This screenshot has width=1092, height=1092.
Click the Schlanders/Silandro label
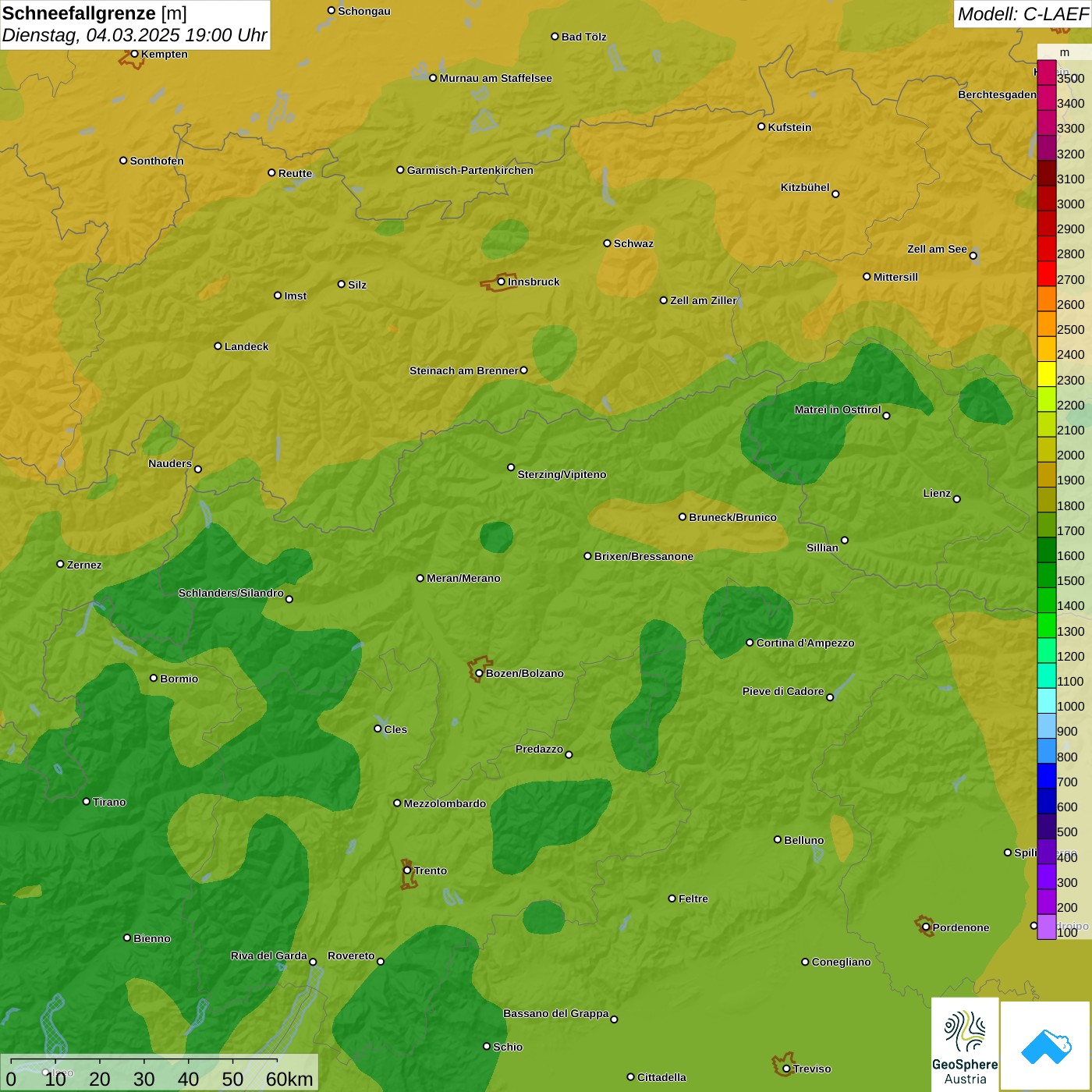tap(231, 593)
